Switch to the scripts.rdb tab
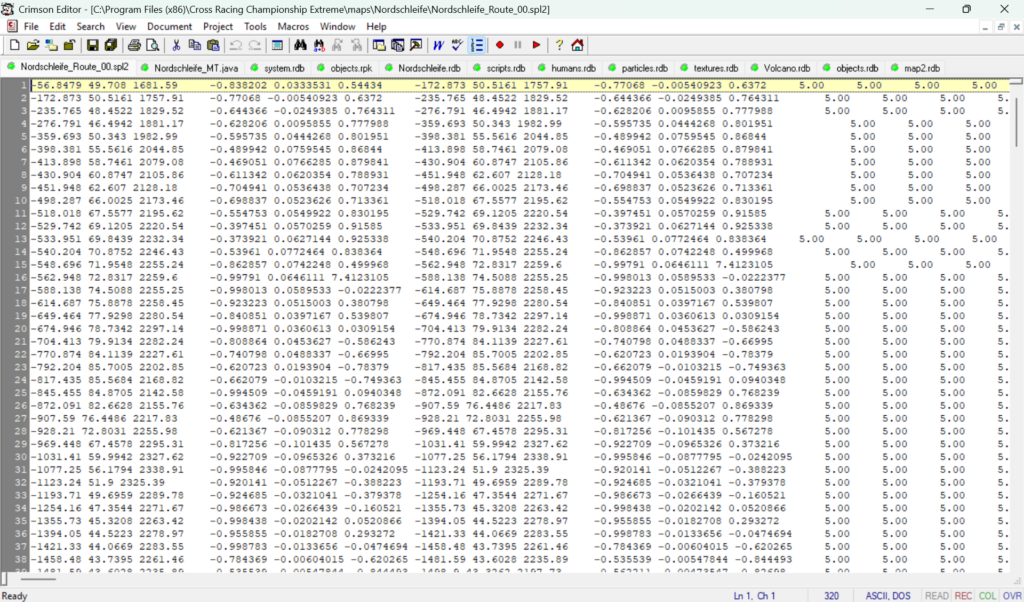The height and width of the screenshot is (602, 1024). coord(499,68)
